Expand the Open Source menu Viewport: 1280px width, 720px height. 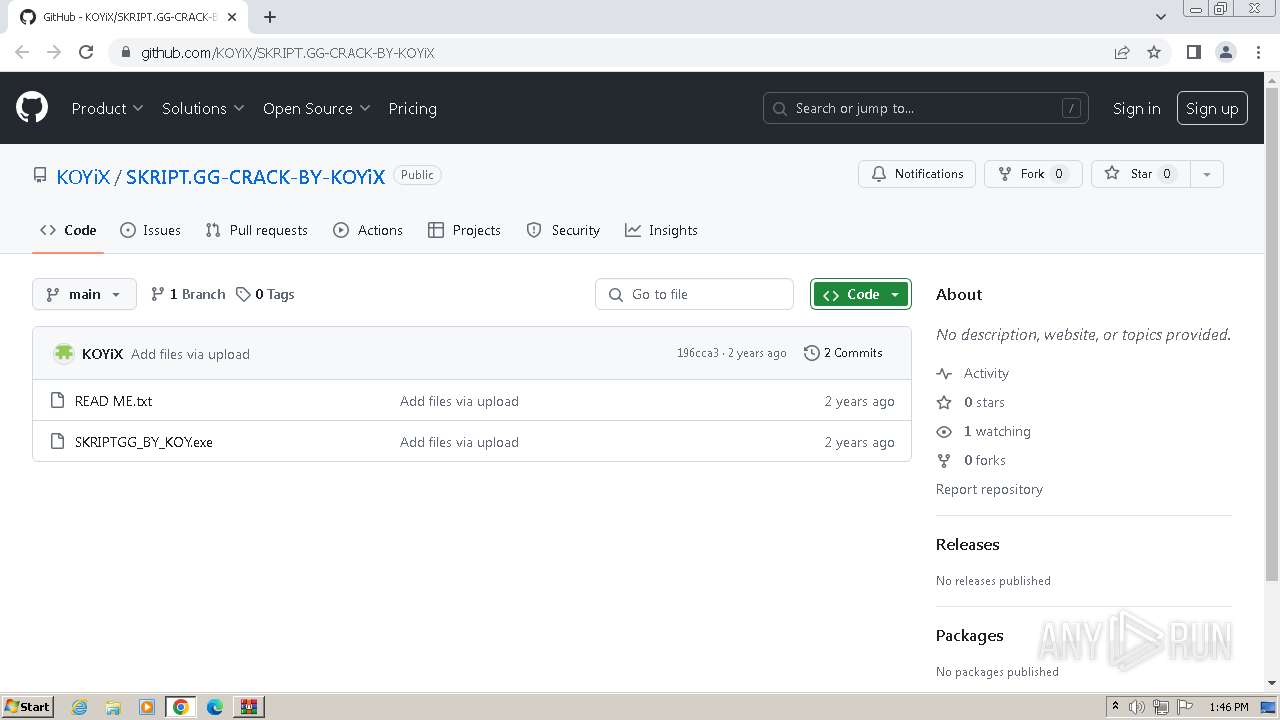316,108
